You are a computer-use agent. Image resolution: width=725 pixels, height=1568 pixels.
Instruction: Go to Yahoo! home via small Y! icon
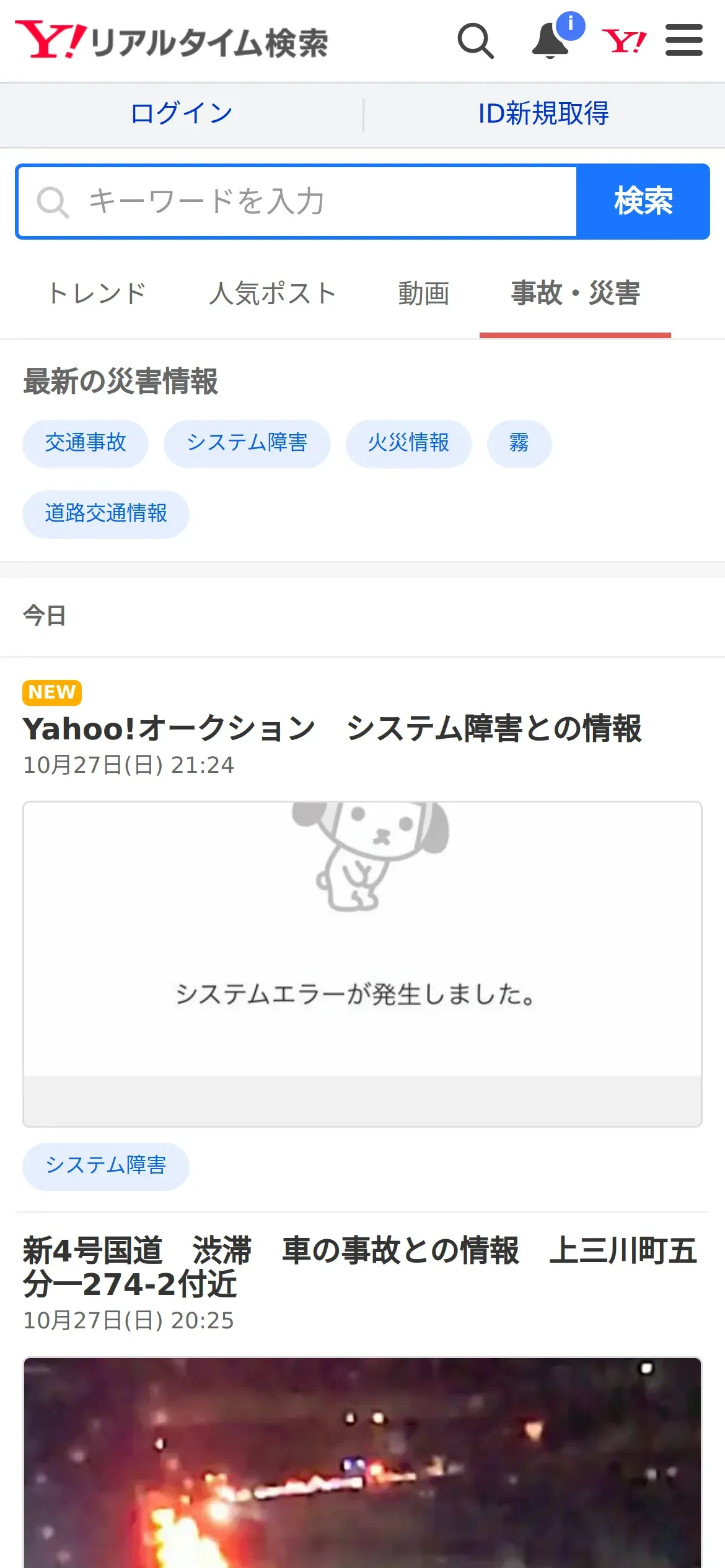[624, 41]
